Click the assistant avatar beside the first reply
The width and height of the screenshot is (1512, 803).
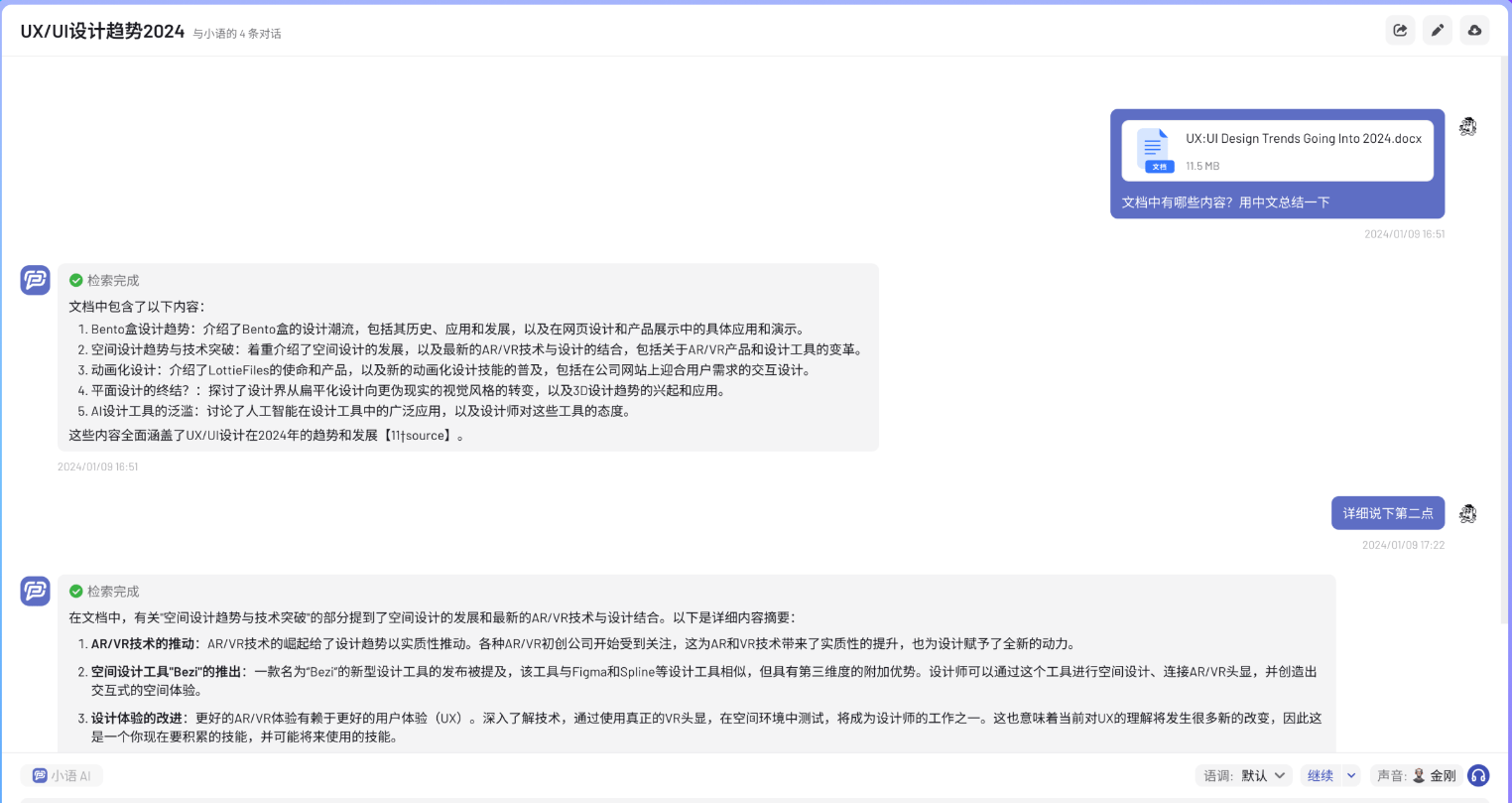(x=36, y=280)
